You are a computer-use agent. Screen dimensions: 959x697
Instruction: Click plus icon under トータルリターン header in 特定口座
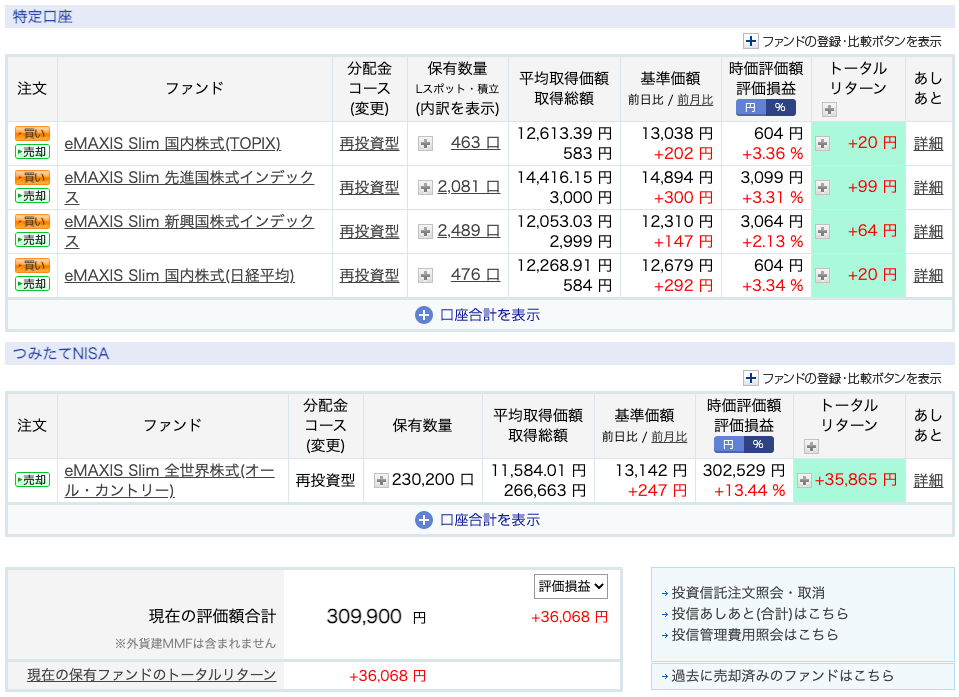pyautogui.click(x=829, y=110)
